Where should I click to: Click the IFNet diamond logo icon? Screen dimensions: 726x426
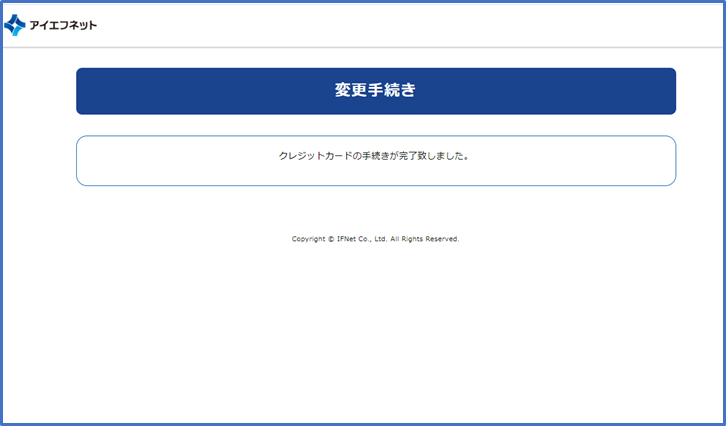[x=15, y=25]
